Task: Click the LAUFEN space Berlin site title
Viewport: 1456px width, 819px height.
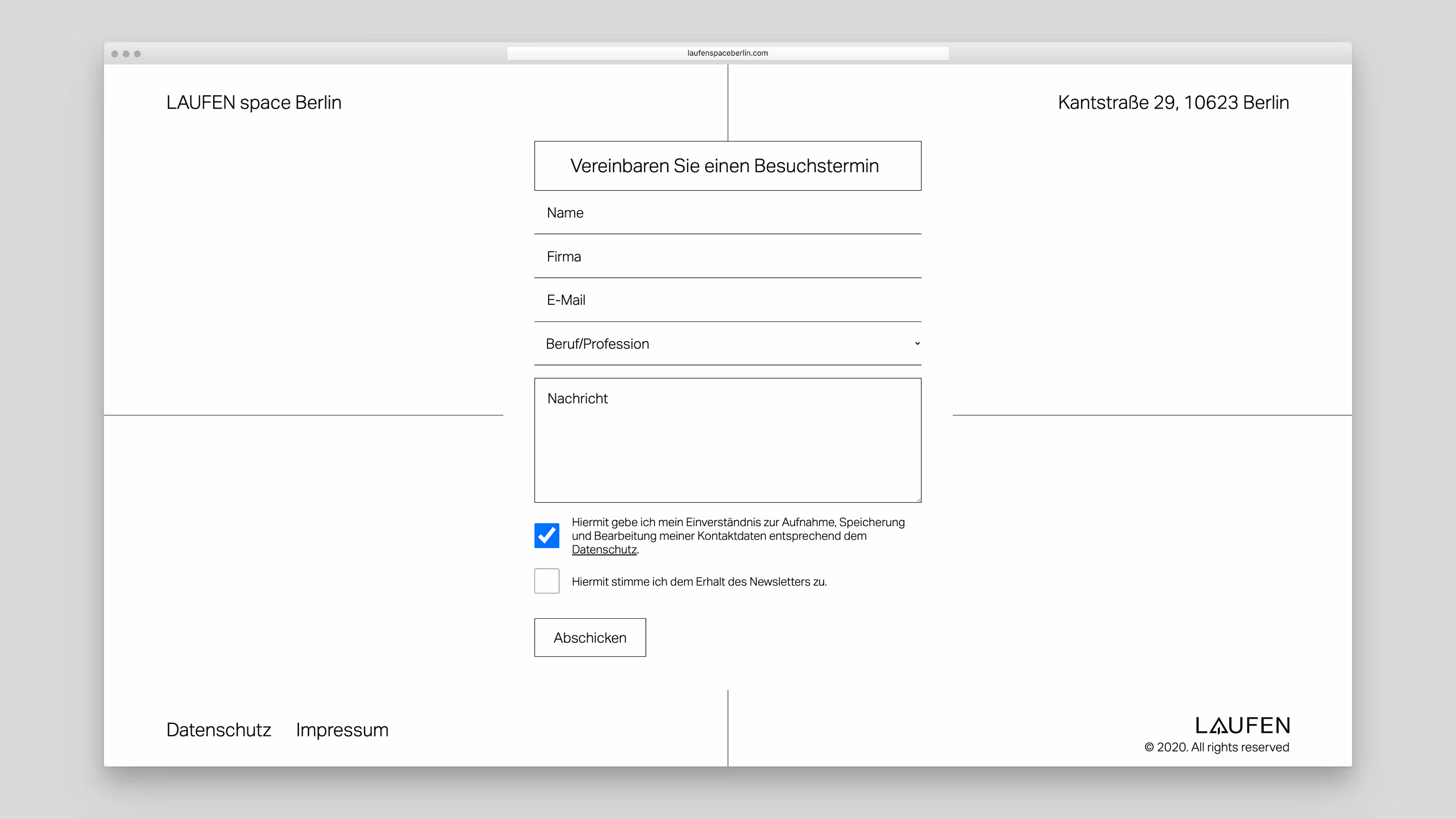Action: pos(254,102)
